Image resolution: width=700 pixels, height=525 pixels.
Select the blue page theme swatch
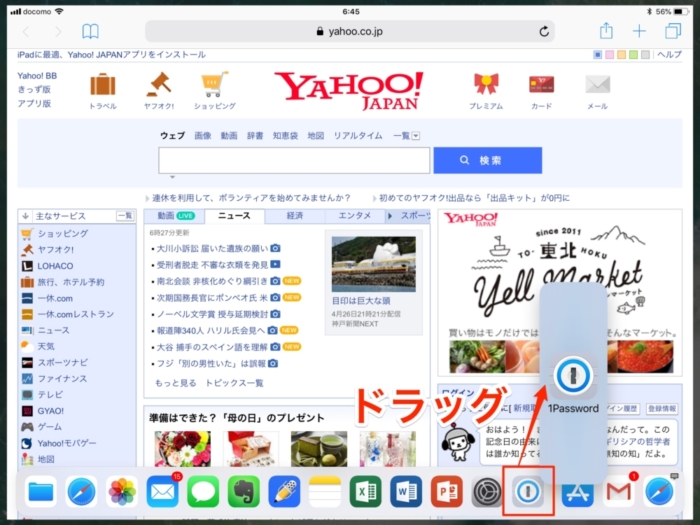coord(597,54)
